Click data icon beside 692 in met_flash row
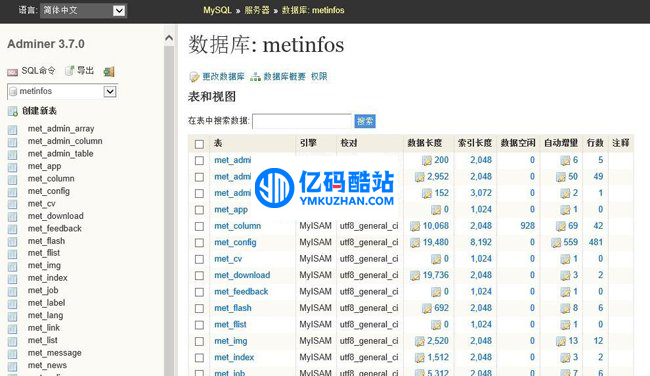The height and width of the screenshot is (376, 650). tap(427, 308)
